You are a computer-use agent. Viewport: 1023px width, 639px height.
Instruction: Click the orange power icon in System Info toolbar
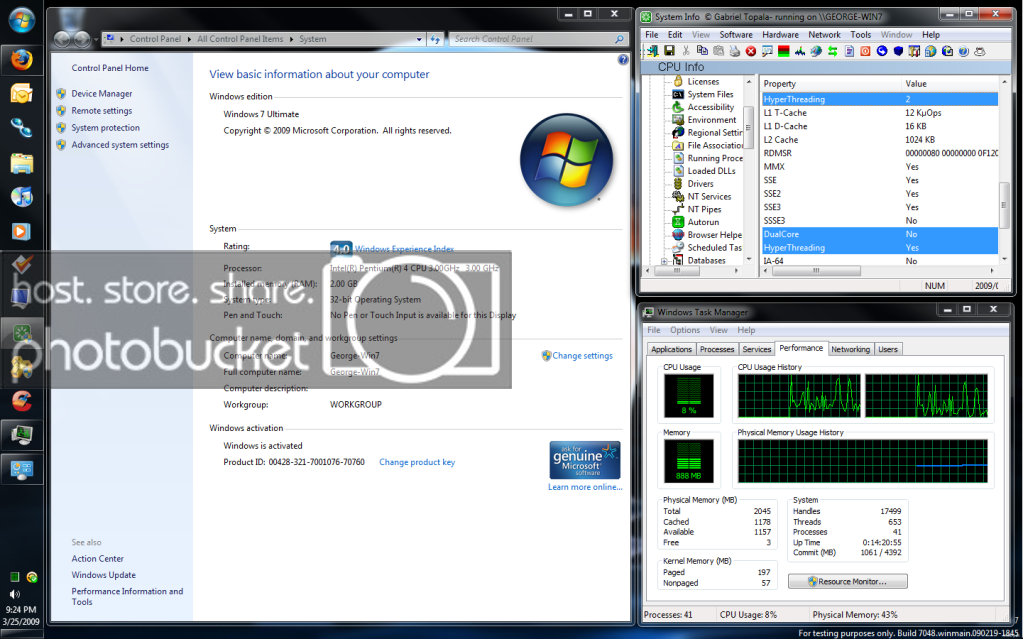click(865, 51)
